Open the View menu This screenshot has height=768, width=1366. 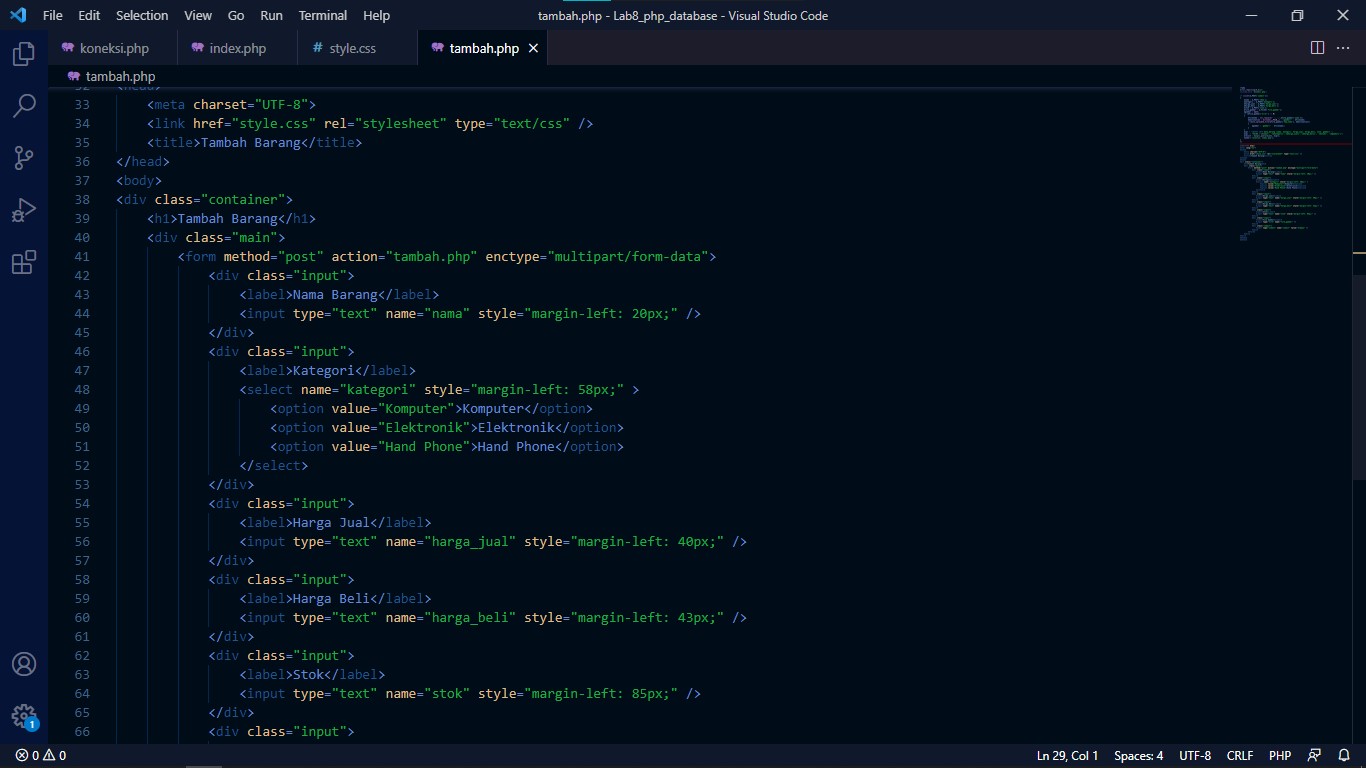[198, 15]
